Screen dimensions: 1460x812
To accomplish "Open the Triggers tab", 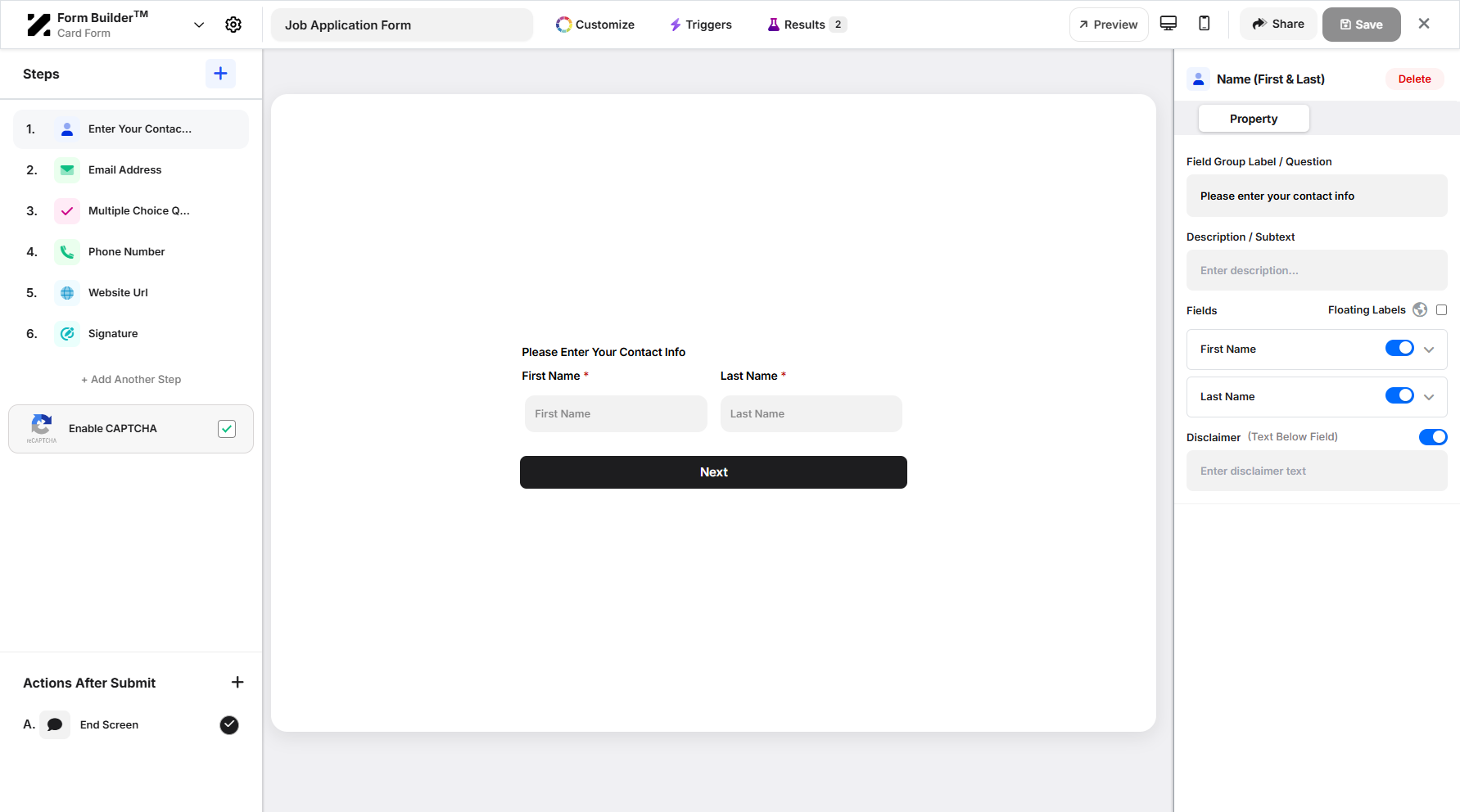I will (701, 25).
